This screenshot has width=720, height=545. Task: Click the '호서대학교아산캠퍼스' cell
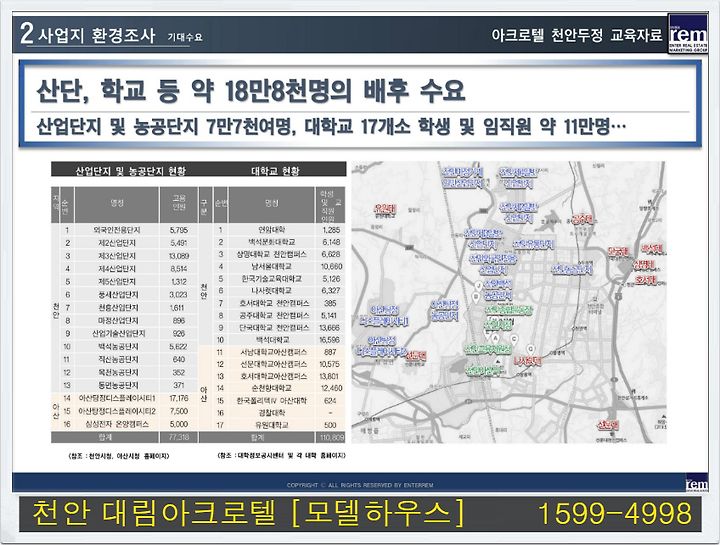click(274, 376)
